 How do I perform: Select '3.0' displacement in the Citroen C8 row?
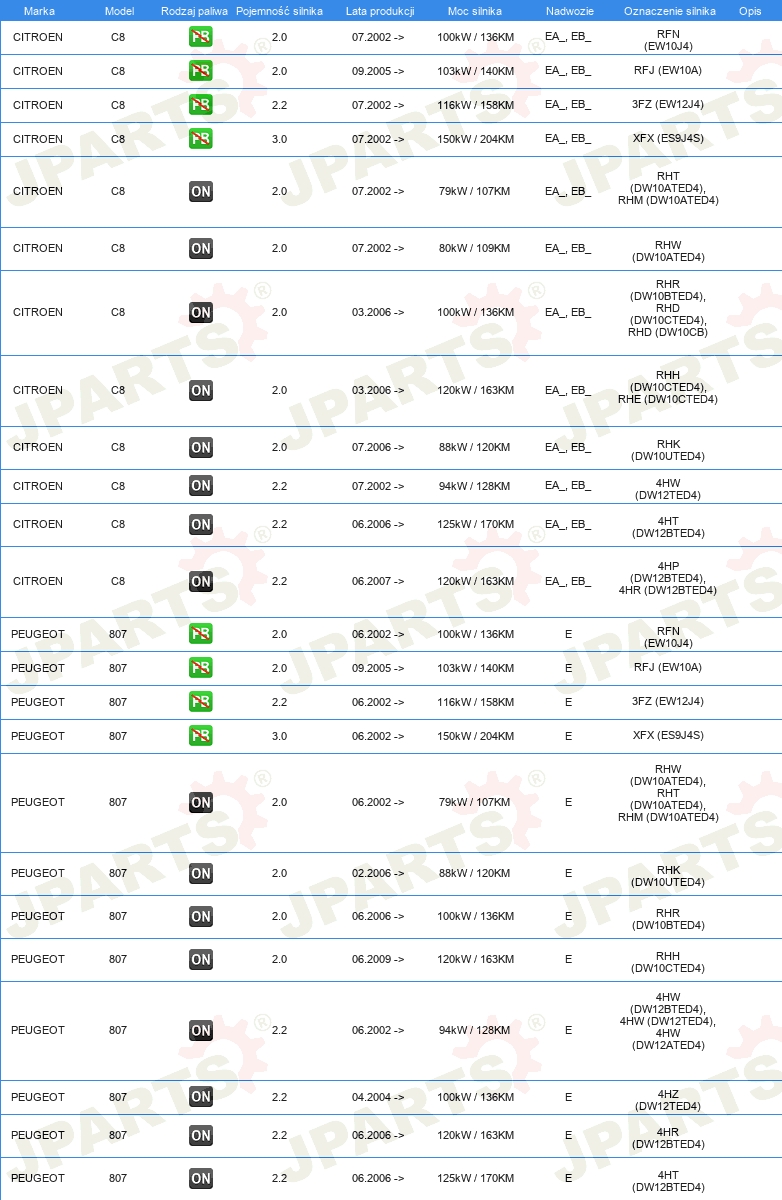(x=279, y=139)
